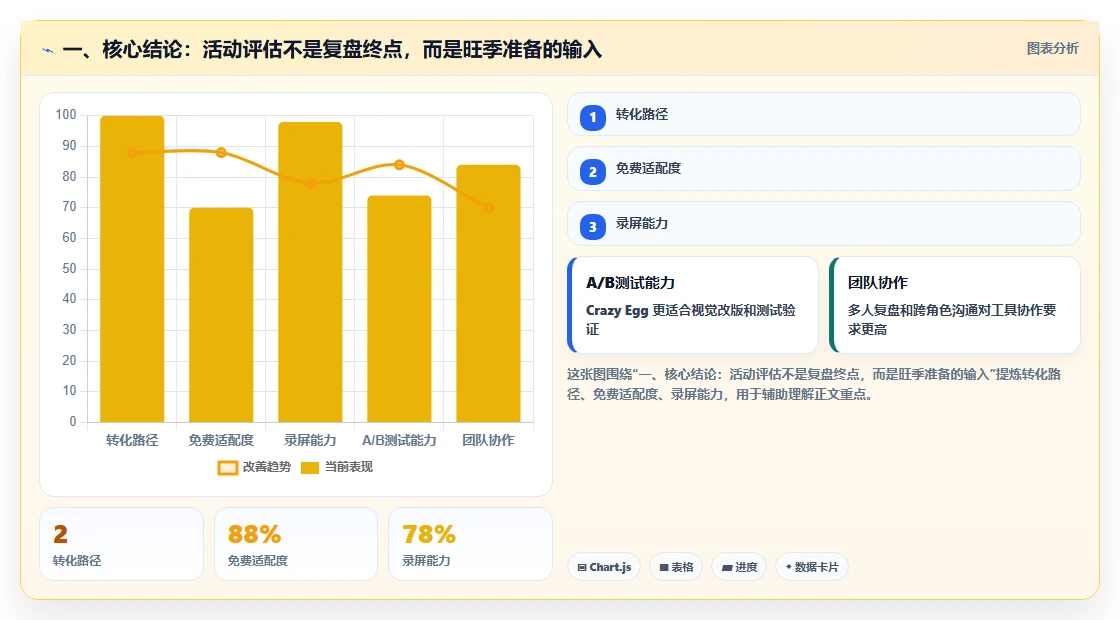The image size is (1120, 620).
Task: Click the 78% 录屏能力 stat card
Action: pyautogui.click(x=470, y=544)
